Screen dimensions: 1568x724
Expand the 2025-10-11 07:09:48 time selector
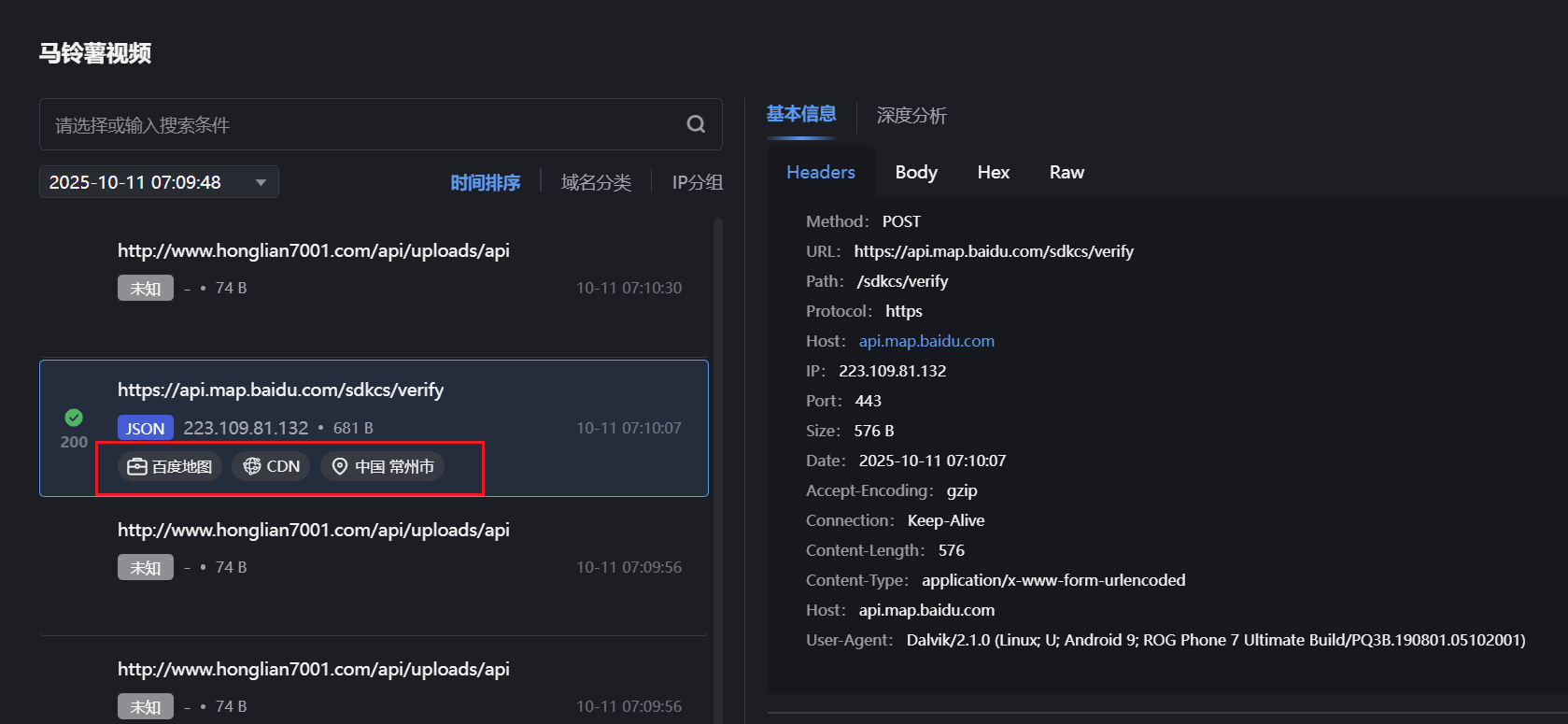point(135,182)
